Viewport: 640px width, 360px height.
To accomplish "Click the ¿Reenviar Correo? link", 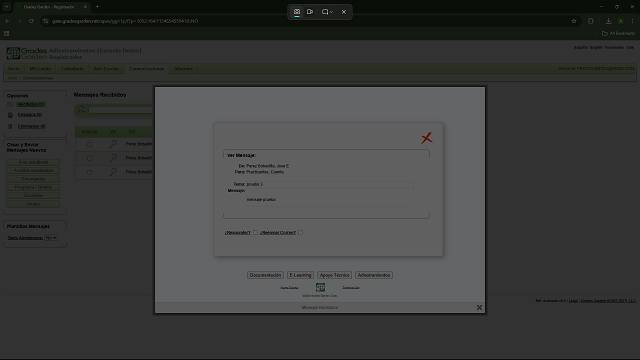I will pos(278,233).
